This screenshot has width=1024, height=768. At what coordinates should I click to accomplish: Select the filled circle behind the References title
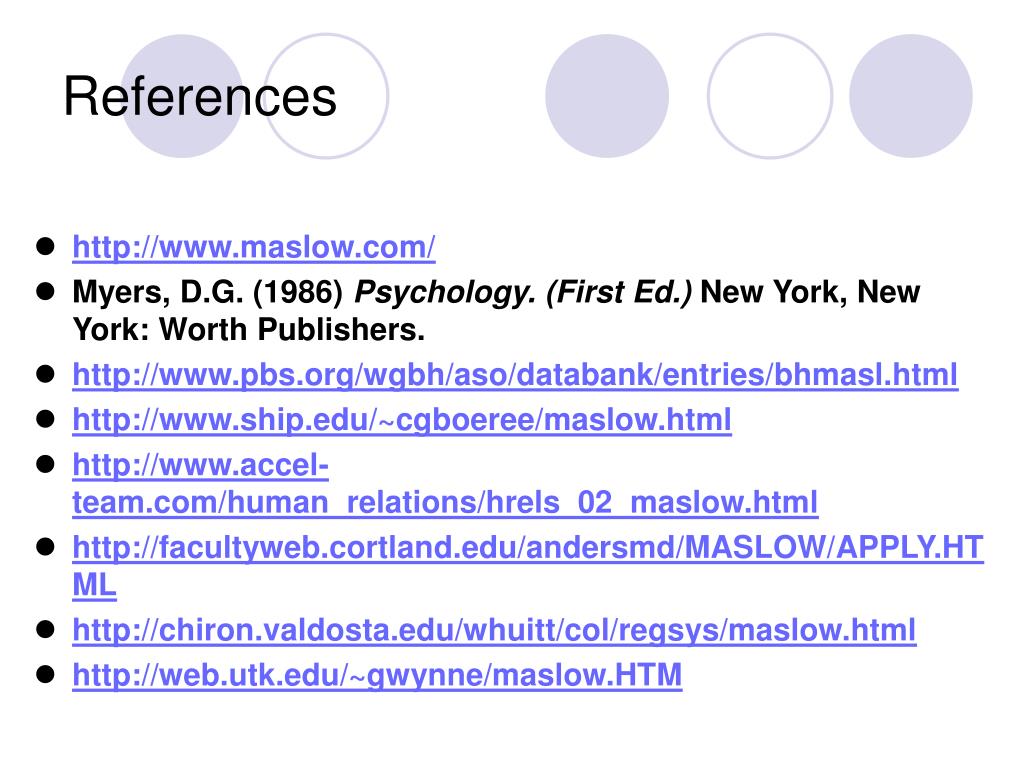click(x=182, y=96)
